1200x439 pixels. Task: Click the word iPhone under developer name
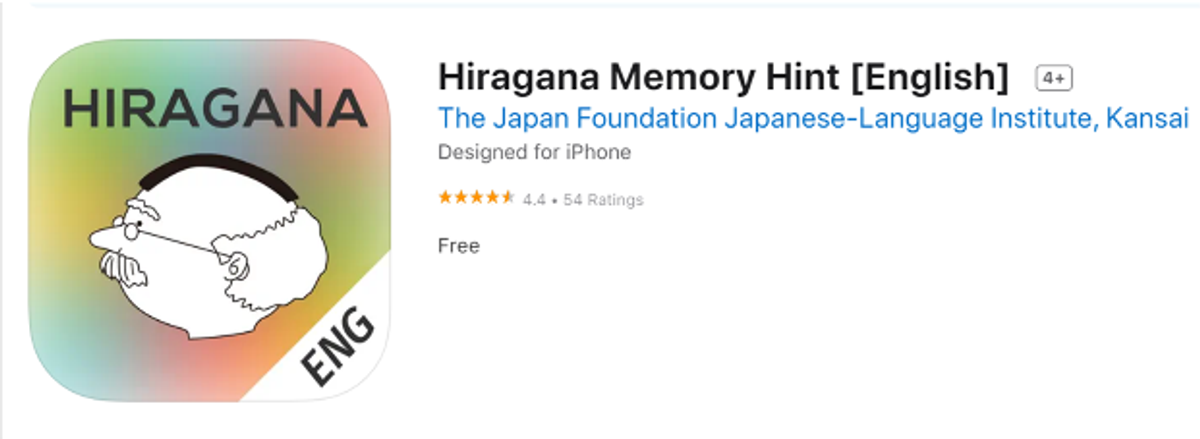coord(600,152)
